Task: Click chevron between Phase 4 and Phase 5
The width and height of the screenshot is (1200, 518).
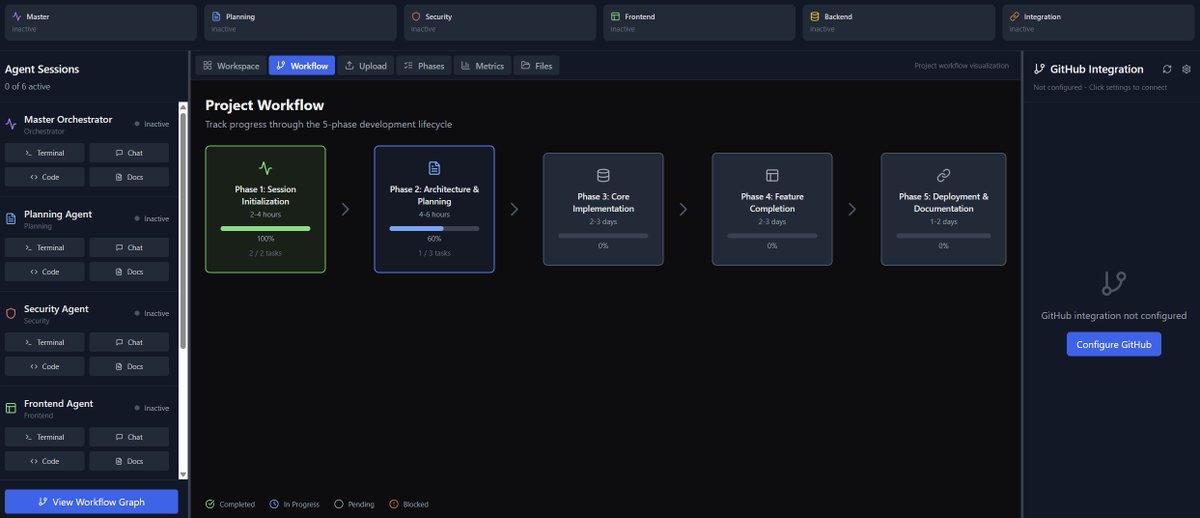Action: tap(853, 209)
